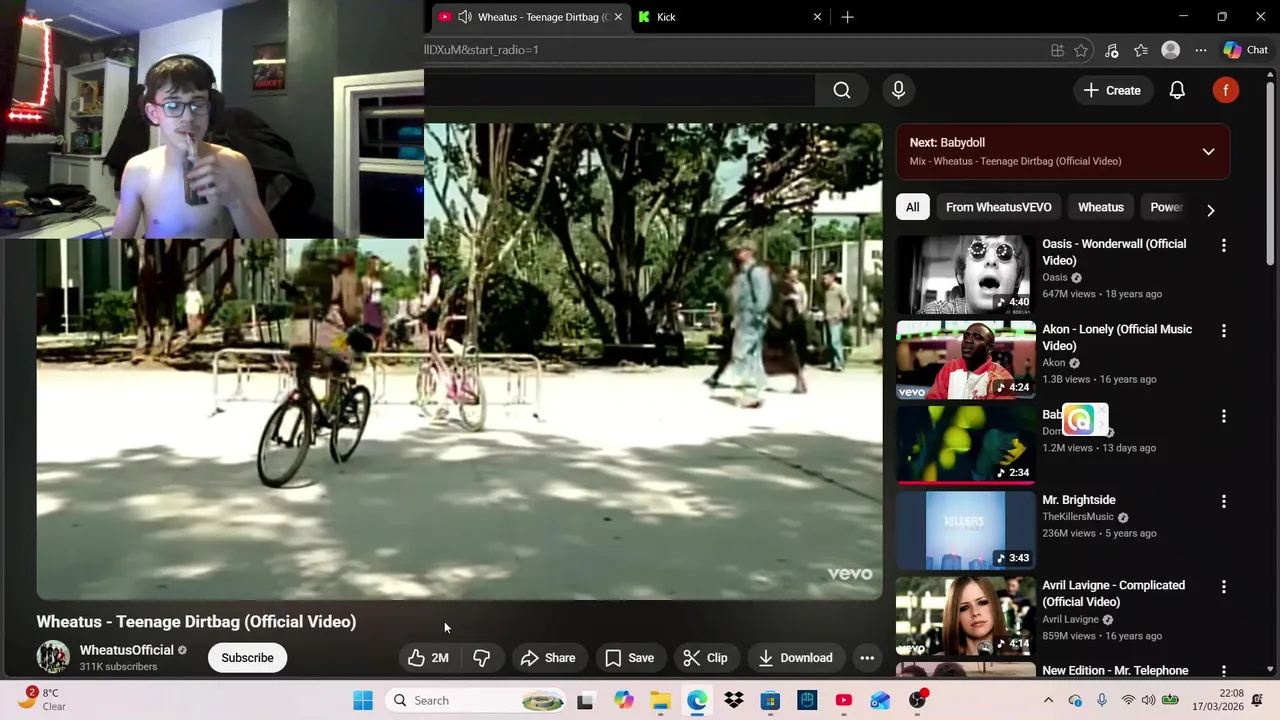Open Akon Lonely video thumbnail
This screenshot has width=1280, height=720.
pos(966,360)
